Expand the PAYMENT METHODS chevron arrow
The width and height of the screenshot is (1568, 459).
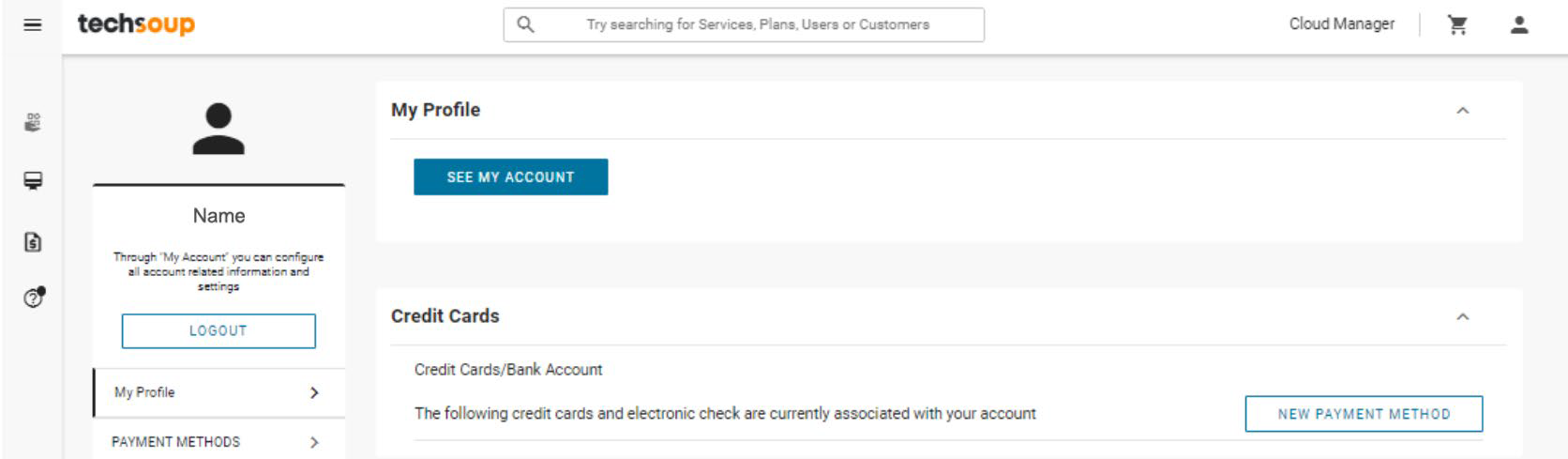(314, 442)
